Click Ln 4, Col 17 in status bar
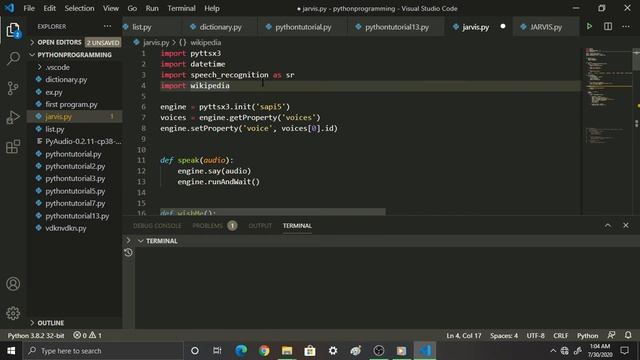 (x=464, y=336)
